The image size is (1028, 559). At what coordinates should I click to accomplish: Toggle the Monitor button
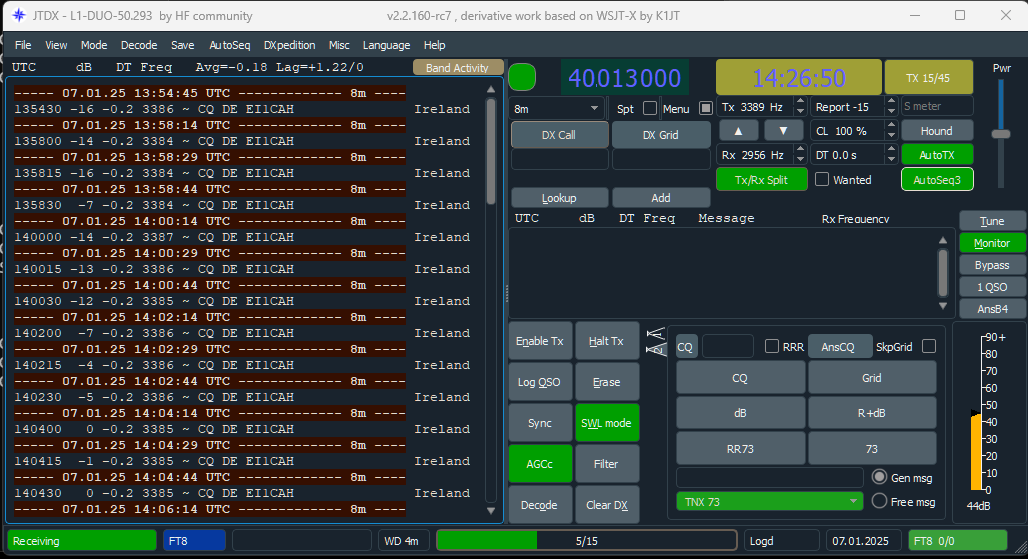click(x=992, y=243)
